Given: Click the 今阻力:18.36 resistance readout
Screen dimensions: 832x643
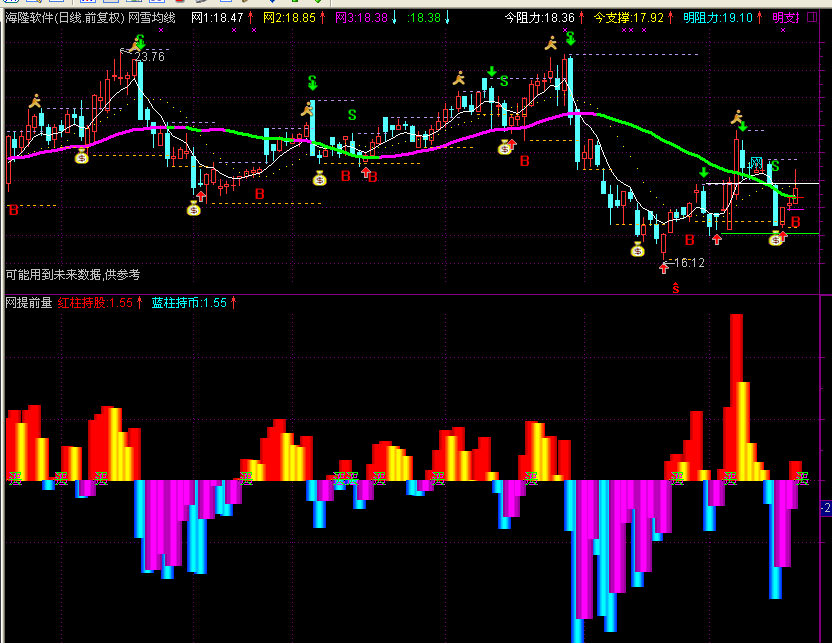Looking at the screenshot, I should 539,18.
